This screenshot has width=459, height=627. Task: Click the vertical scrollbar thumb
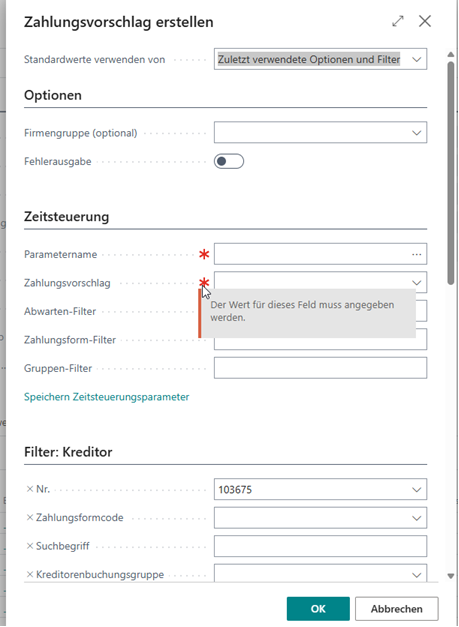tap(451, 172)
